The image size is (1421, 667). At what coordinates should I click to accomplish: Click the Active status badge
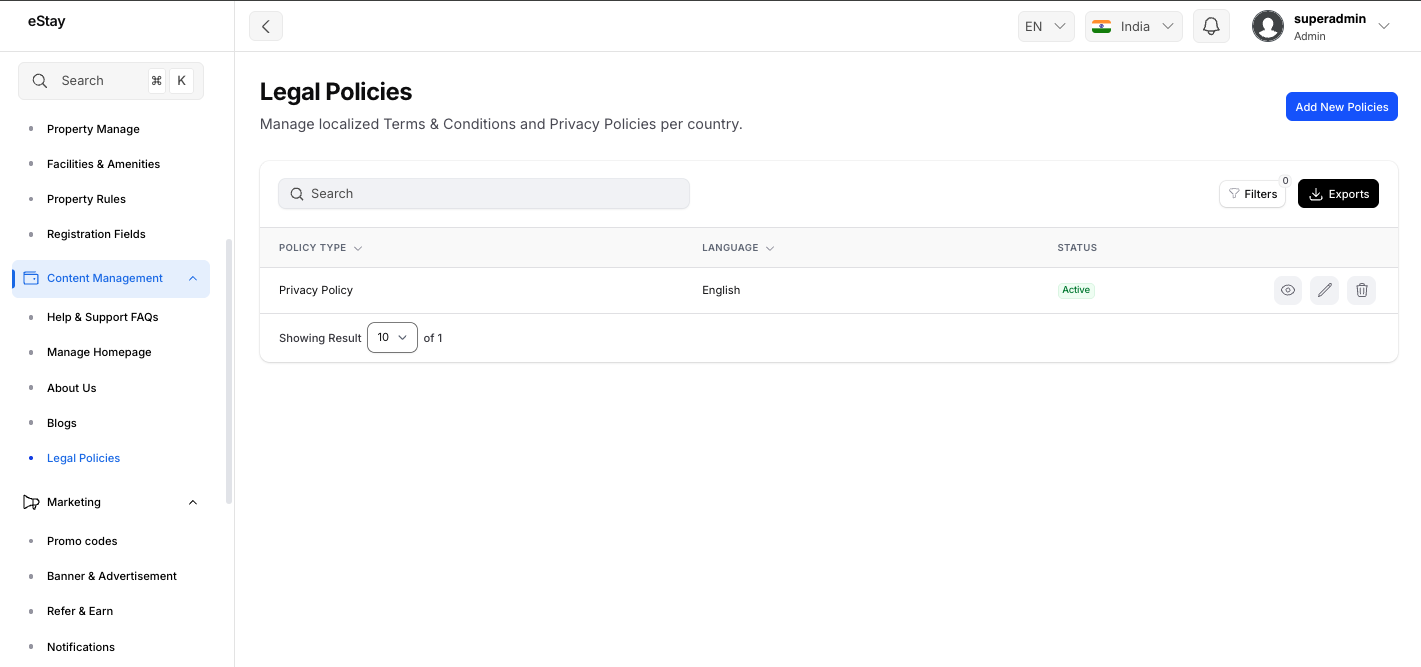(1076, 290)
